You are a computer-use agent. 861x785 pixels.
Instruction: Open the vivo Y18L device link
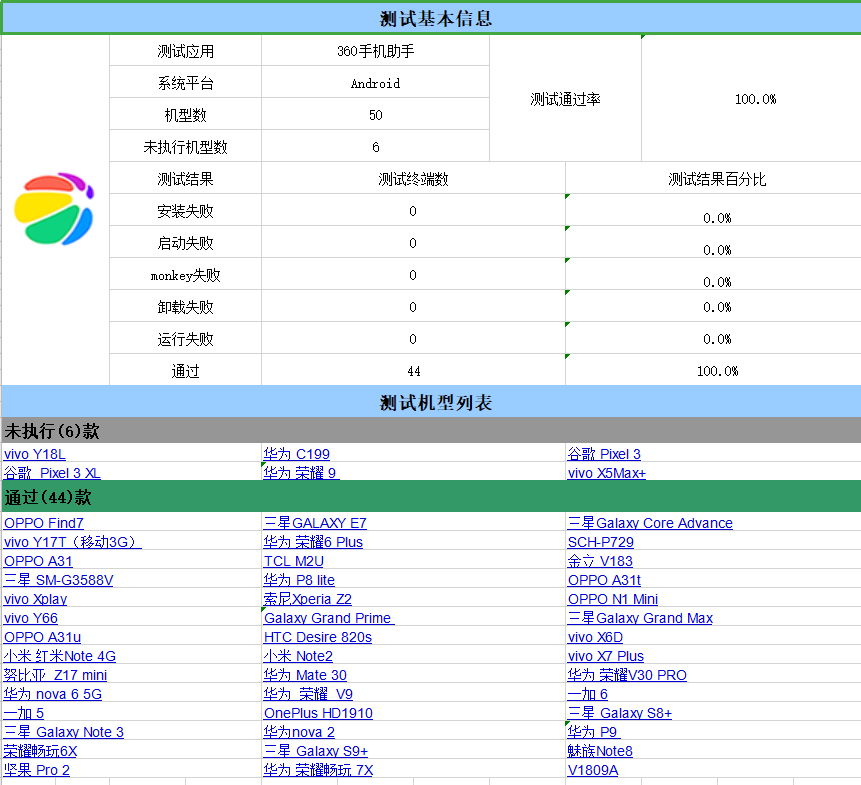(35, 455)
